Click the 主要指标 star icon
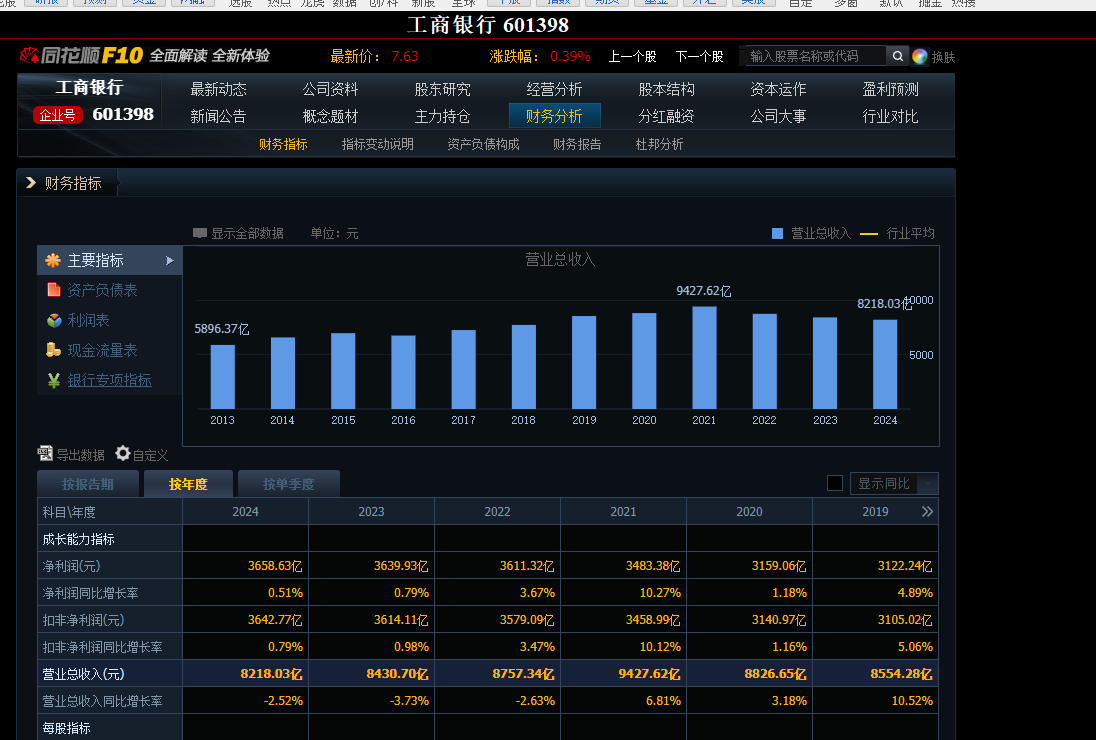Viewport: 1096px width, 740px height. pyautogui.click(x=53, y=261)
